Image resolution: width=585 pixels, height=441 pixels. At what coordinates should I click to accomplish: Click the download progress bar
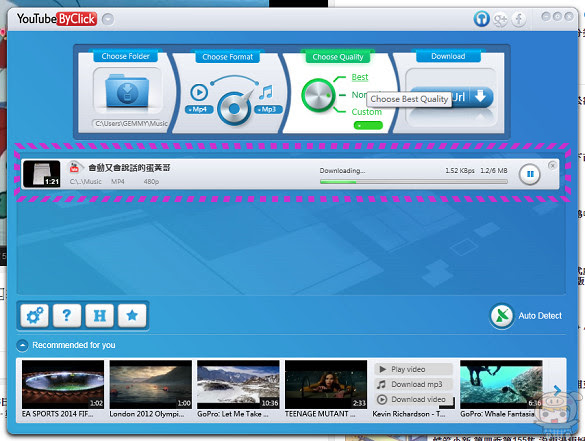[413, 182]
